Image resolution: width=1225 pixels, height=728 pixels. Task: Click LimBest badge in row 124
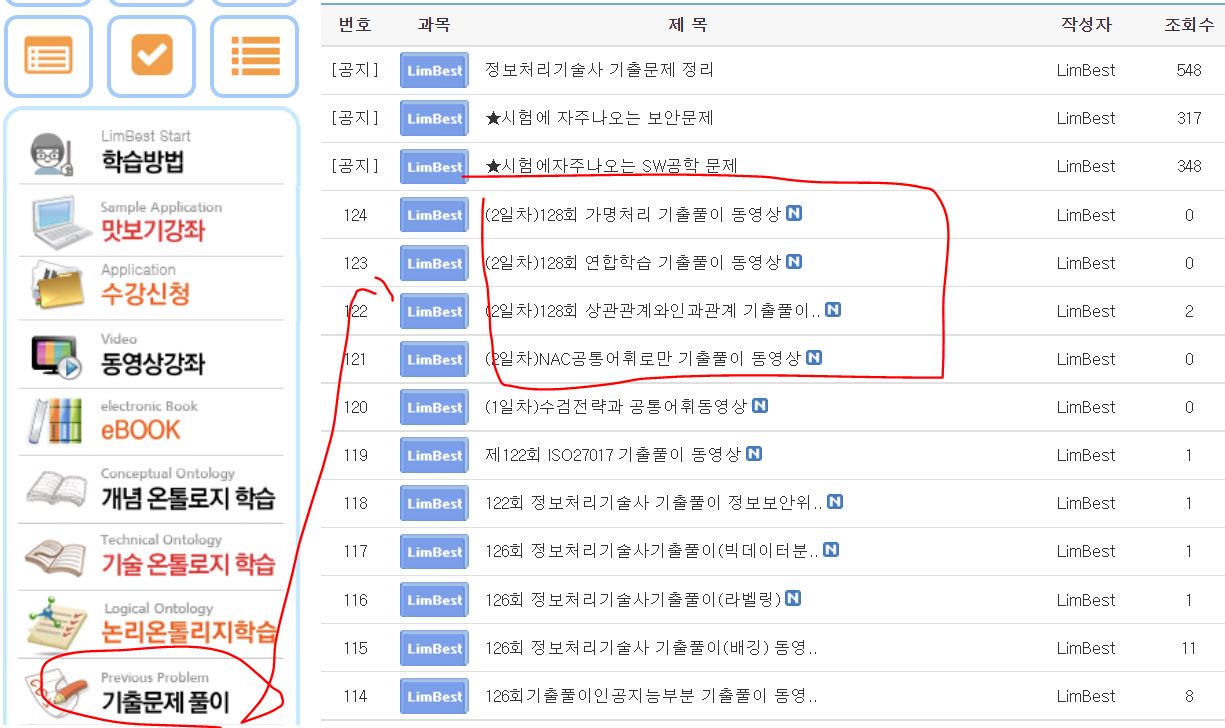pyautogui.click(x=434, y=215)
